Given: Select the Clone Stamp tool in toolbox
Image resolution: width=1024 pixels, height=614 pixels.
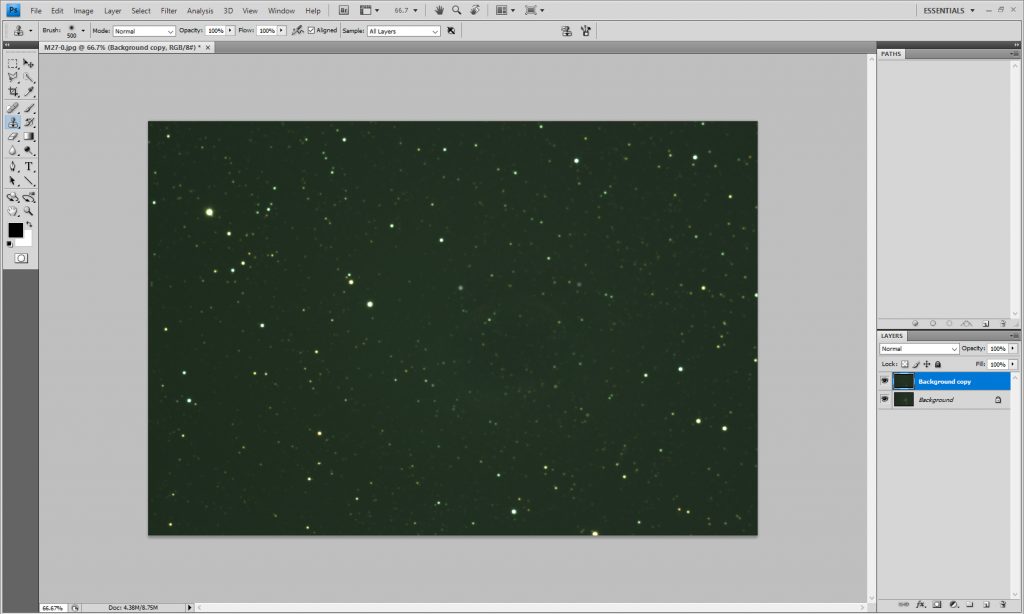Looking at the screenshot, I should [12, 122].
